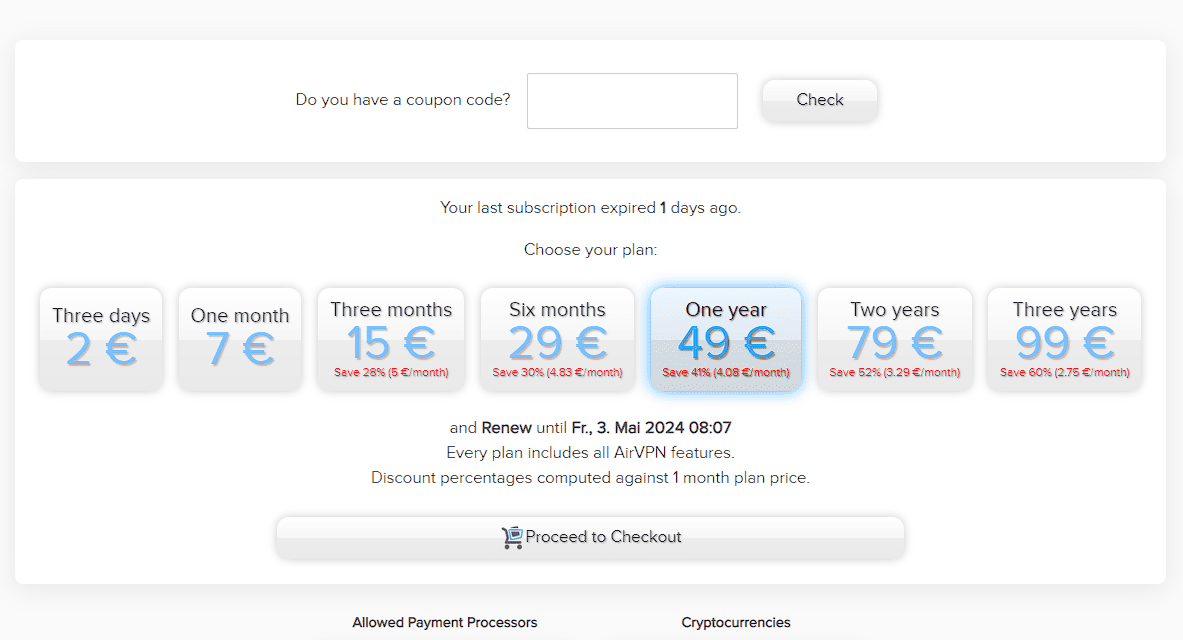Open the Cryptocurrencies section
Screen dimensions: 1183x640
coord(736,622)
